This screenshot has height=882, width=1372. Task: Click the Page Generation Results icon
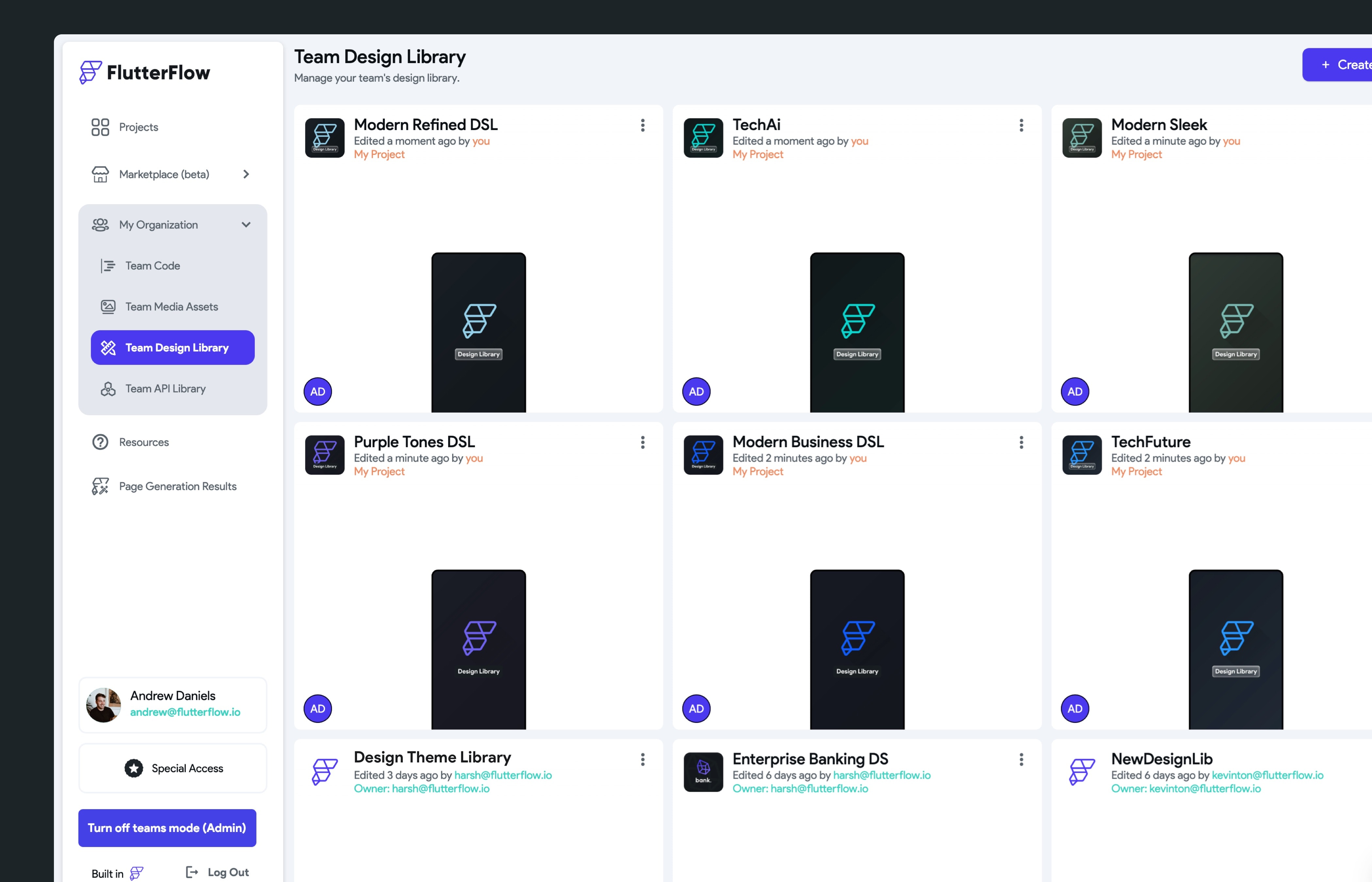coord(100,486)
